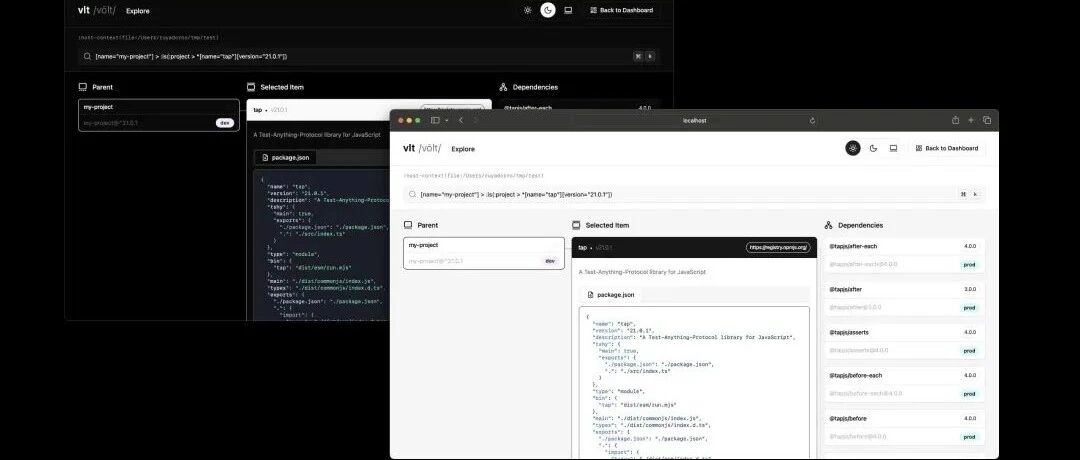Click the prod badge on @tapjs/after-each
The image size is (1080, 460).
(x=969, y=264)
